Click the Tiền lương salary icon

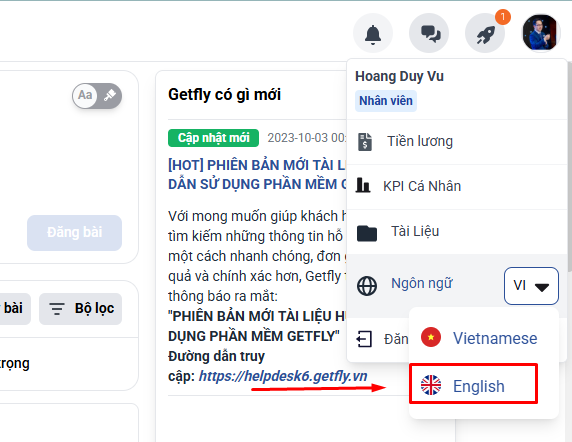coord(365,142)
